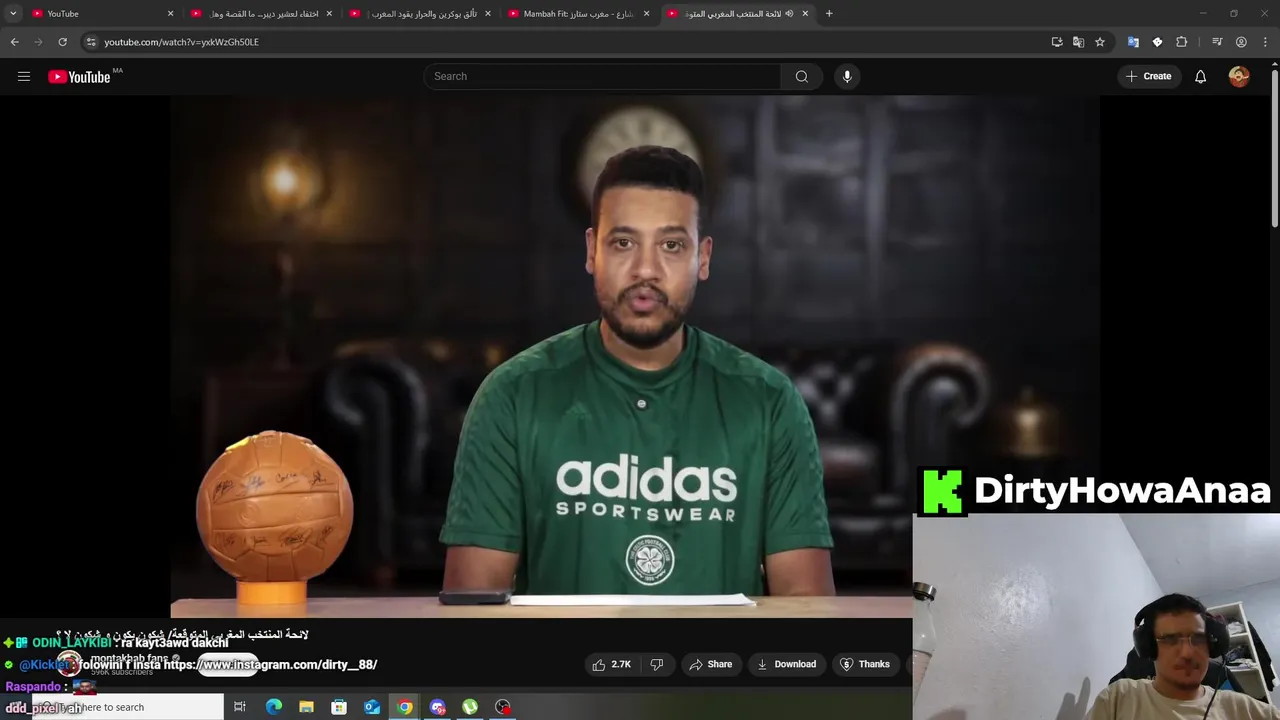This screenshot has width=1280, height=720.
Task: Select the active 'لائحة المنتخب المغربي' tab
Action: (737, 14)
